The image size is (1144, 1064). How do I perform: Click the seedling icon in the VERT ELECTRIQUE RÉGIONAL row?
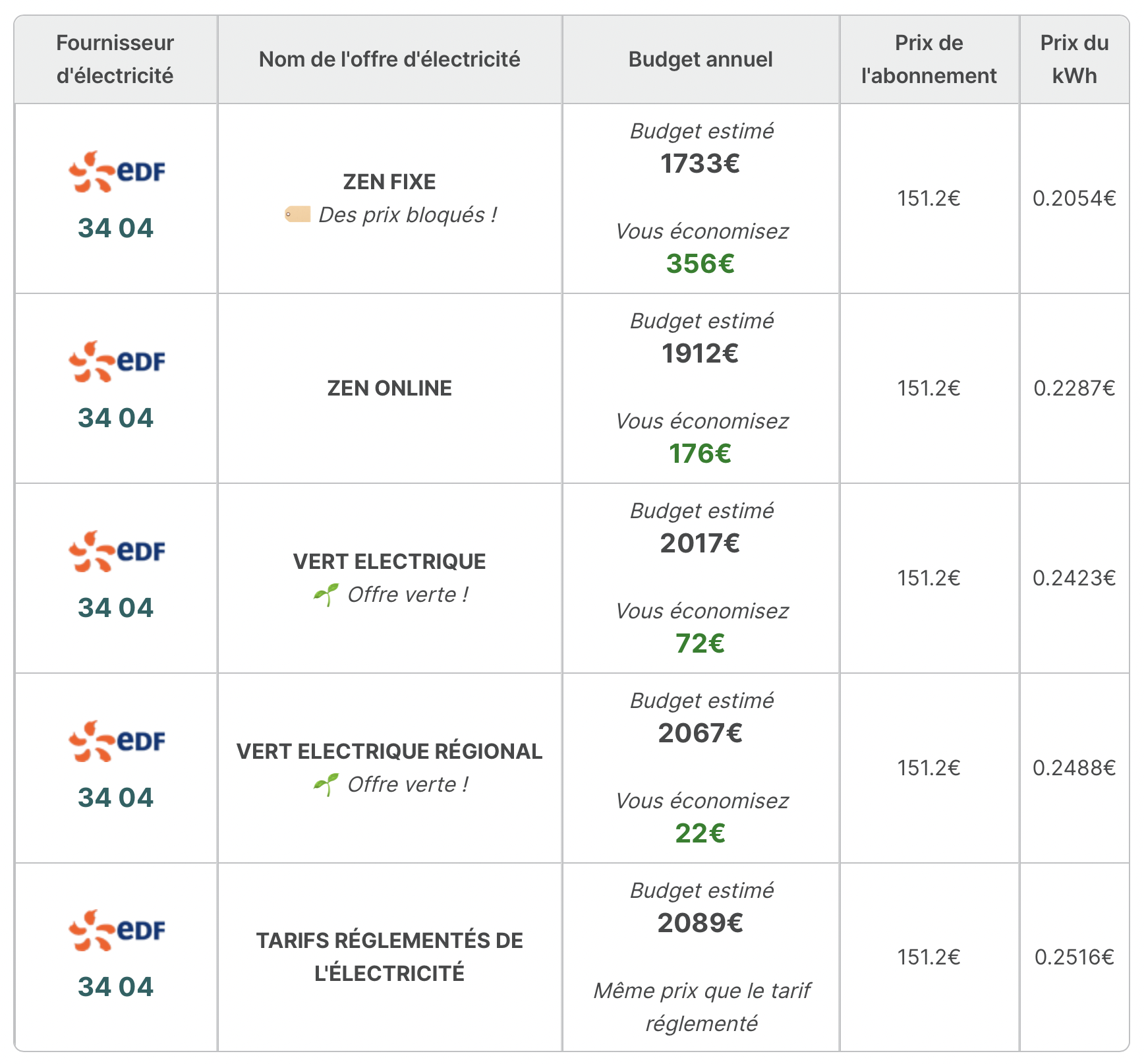click(x=326, y=784)
